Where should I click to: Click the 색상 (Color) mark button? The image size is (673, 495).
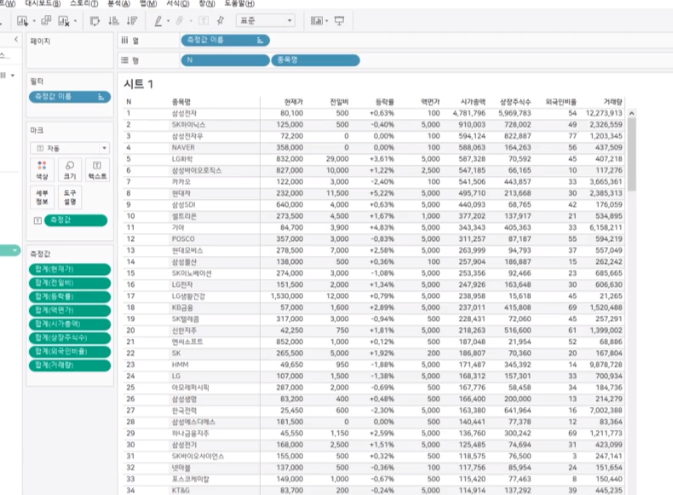coord(42,170)
